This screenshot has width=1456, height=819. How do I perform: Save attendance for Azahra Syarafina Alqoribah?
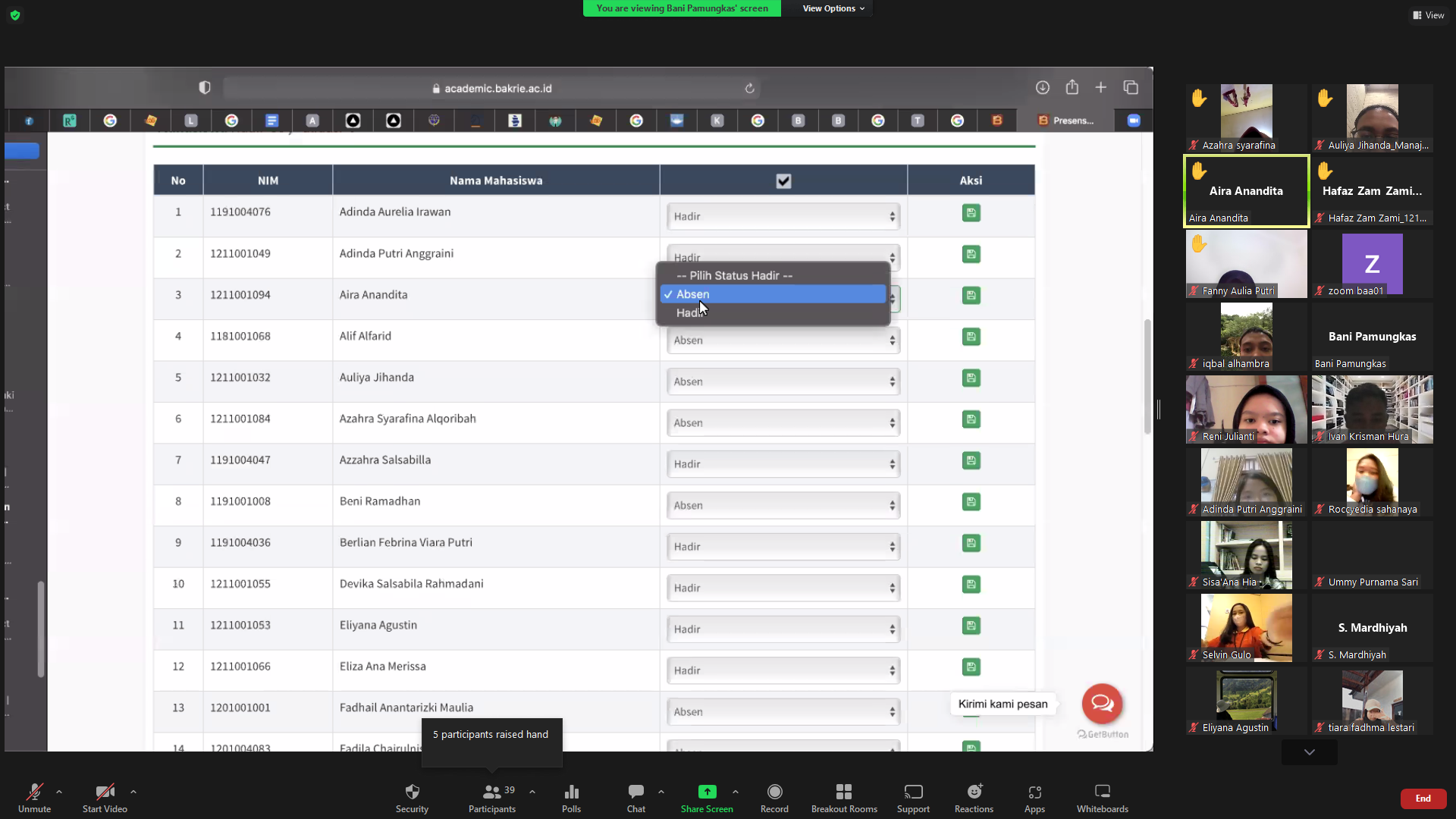pyautogui.click(x=971, y=419)
